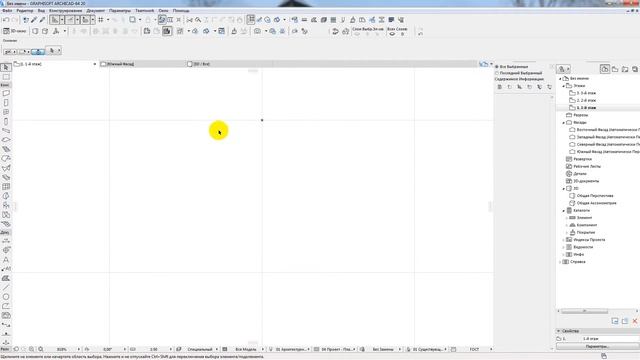Toggle grid snap icon in toolbar
Screen dimensions: 640x360
pyautogui.click(x=100, y=20)
